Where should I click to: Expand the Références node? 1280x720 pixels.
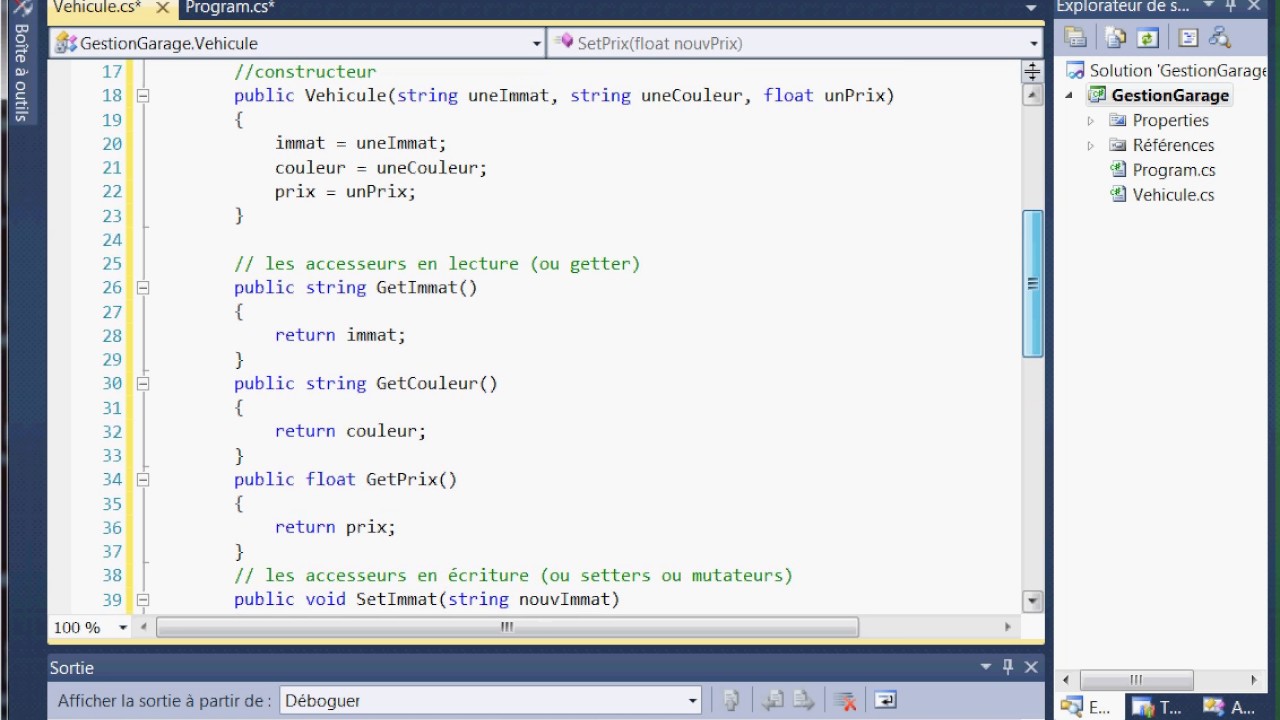(x=1091, y=146)
